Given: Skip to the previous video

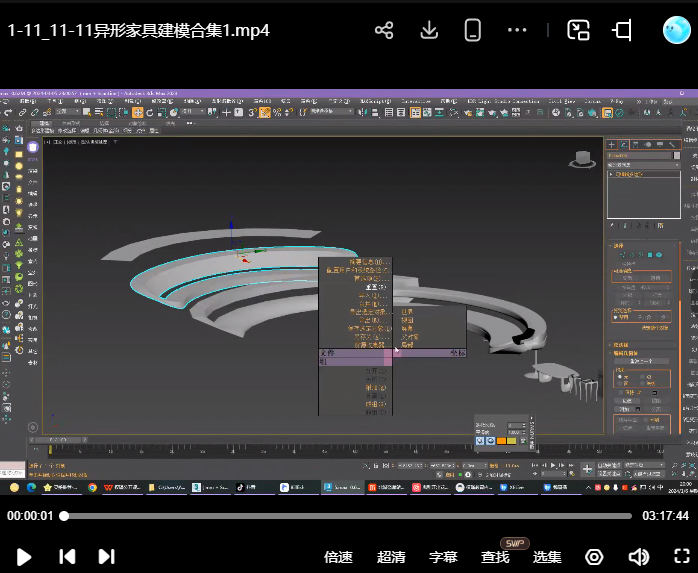Looking at the screenshot, I should (x=67, y=557).
